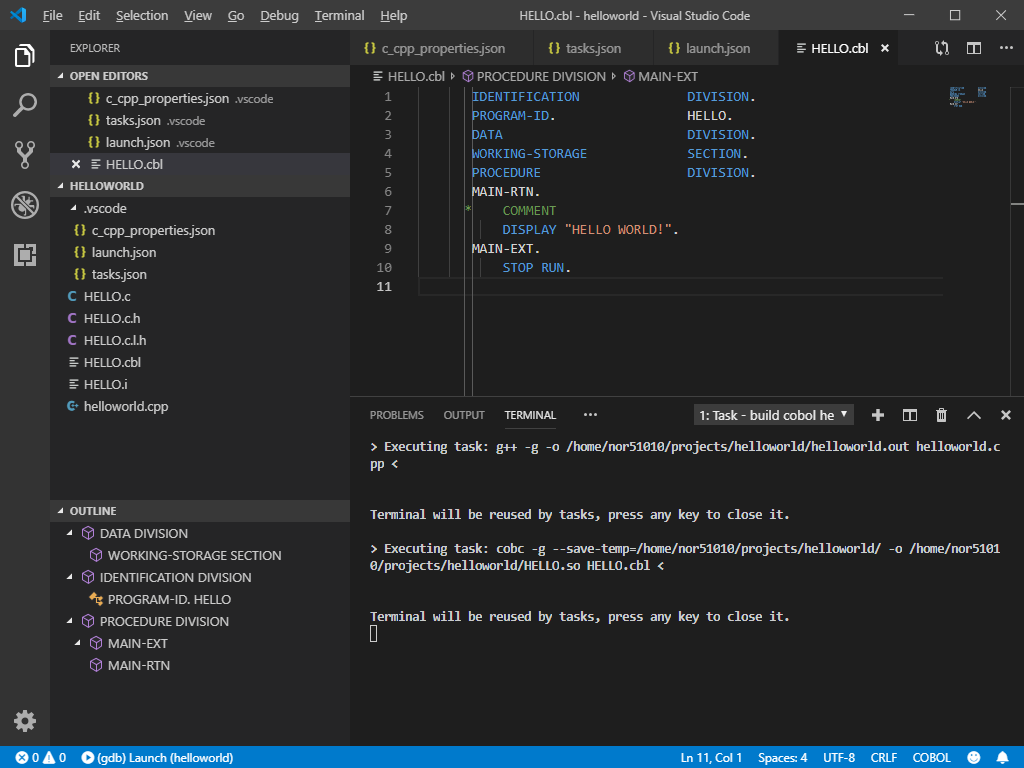Screen dimensions: 1024x768
Task: Split the editor using the split icon
Action: point(973,47)
